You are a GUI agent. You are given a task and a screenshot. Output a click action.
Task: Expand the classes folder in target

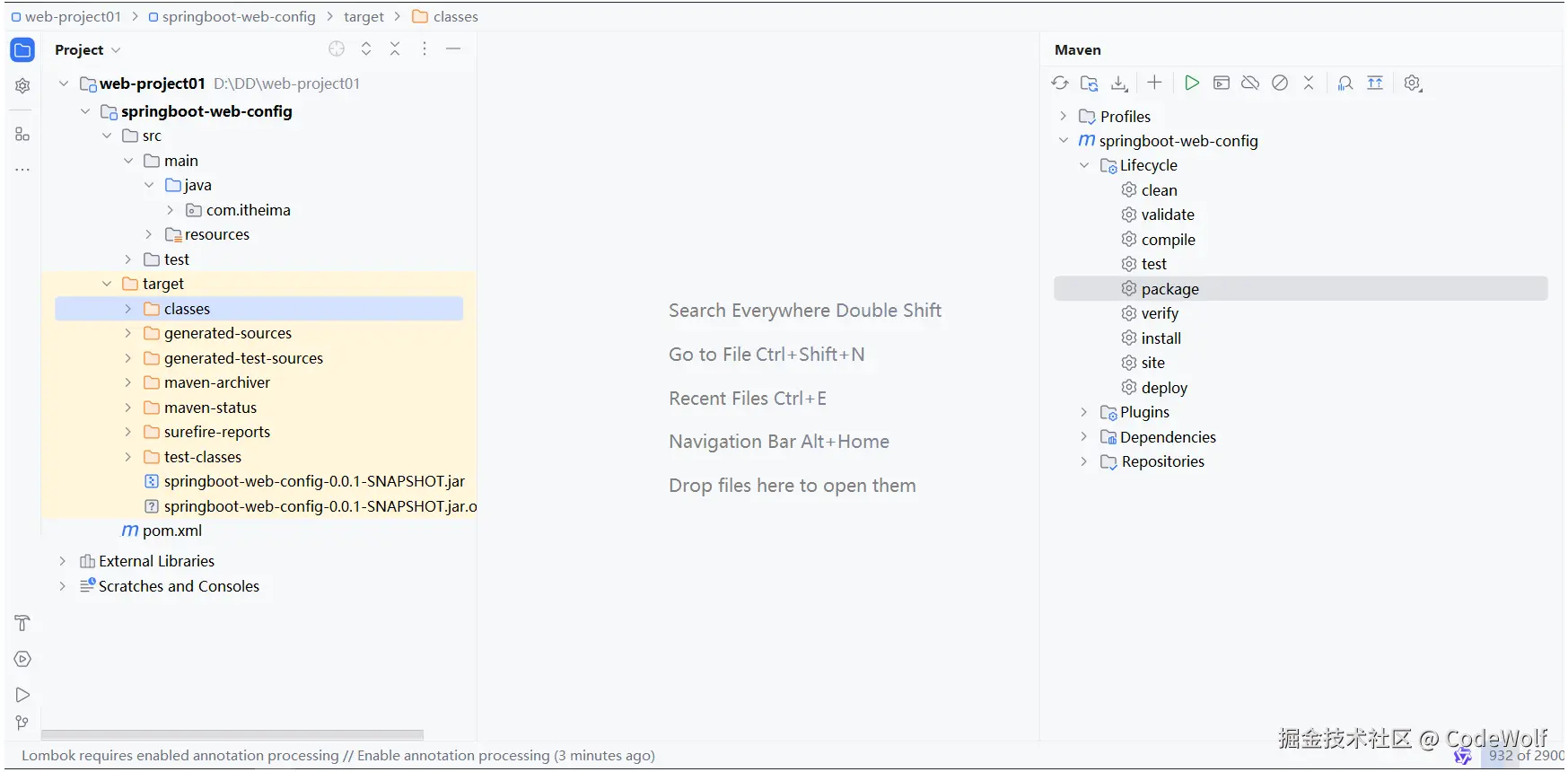[127, 309]
